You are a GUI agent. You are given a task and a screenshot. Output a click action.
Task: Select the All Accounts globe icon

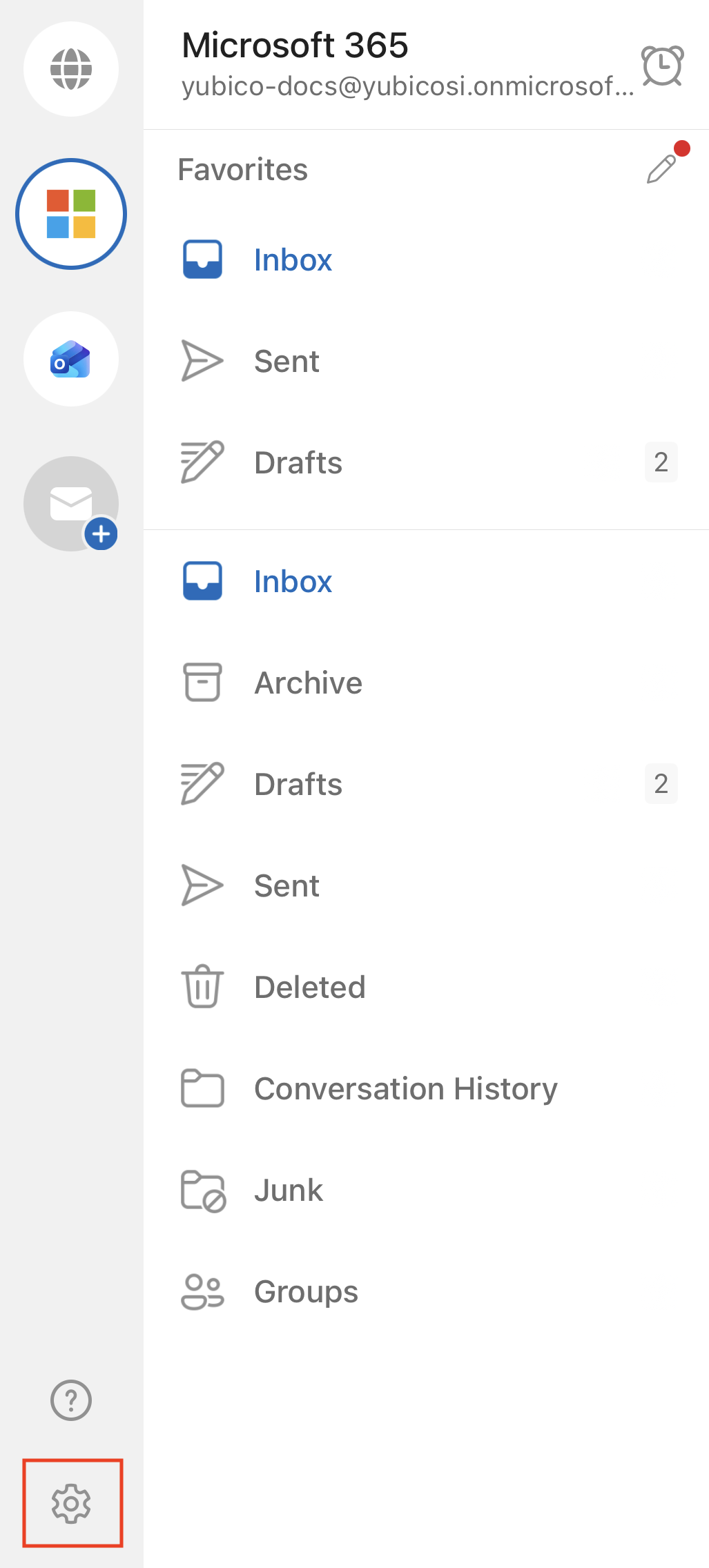pos(71,69)
